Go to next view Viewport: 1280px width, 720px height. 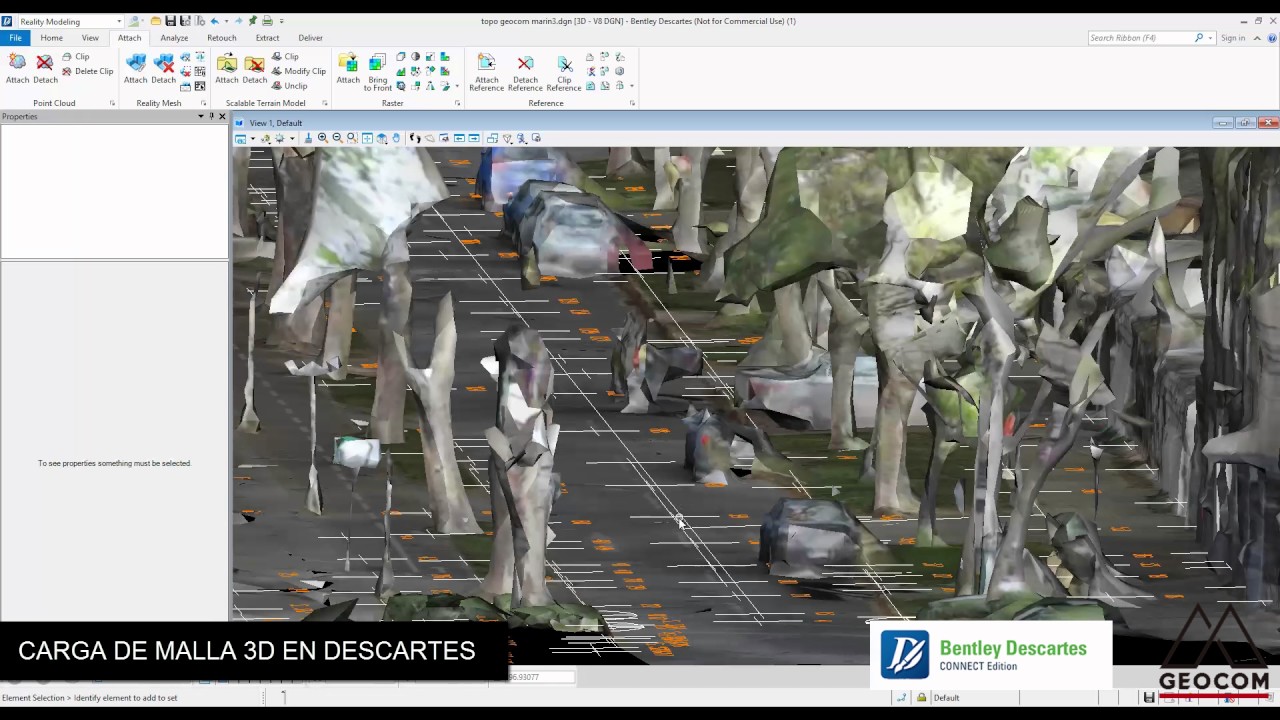coord(474,138)
